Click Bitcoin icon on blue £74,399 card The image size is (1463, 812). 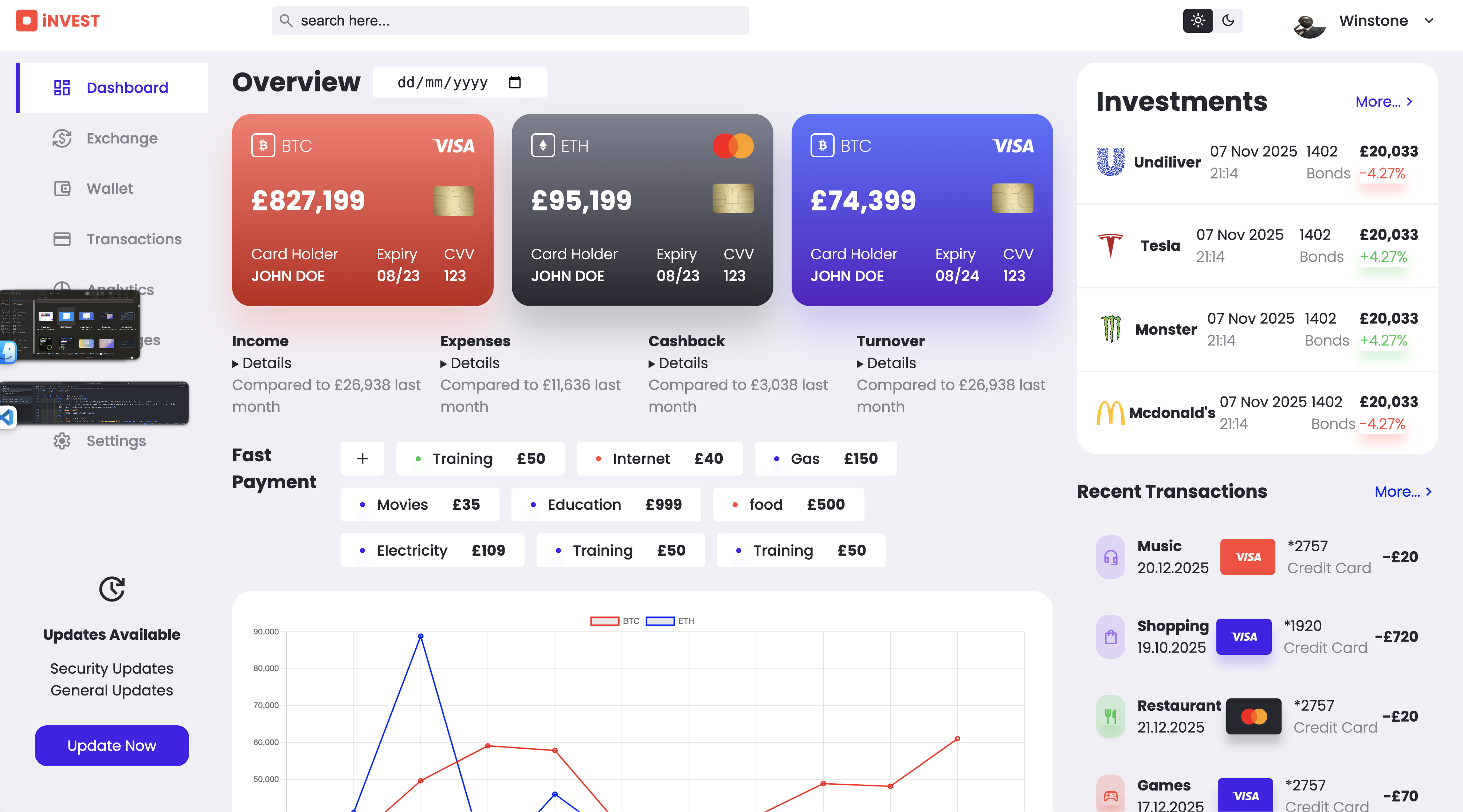[822, 145]
